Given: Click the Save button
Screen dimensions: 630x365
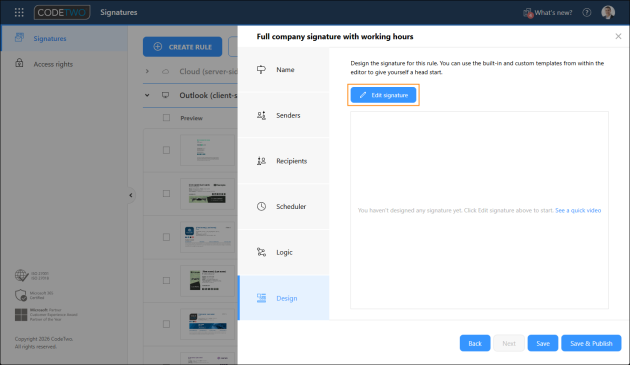Looking at the screenshot, I should (x=543, y=343).
